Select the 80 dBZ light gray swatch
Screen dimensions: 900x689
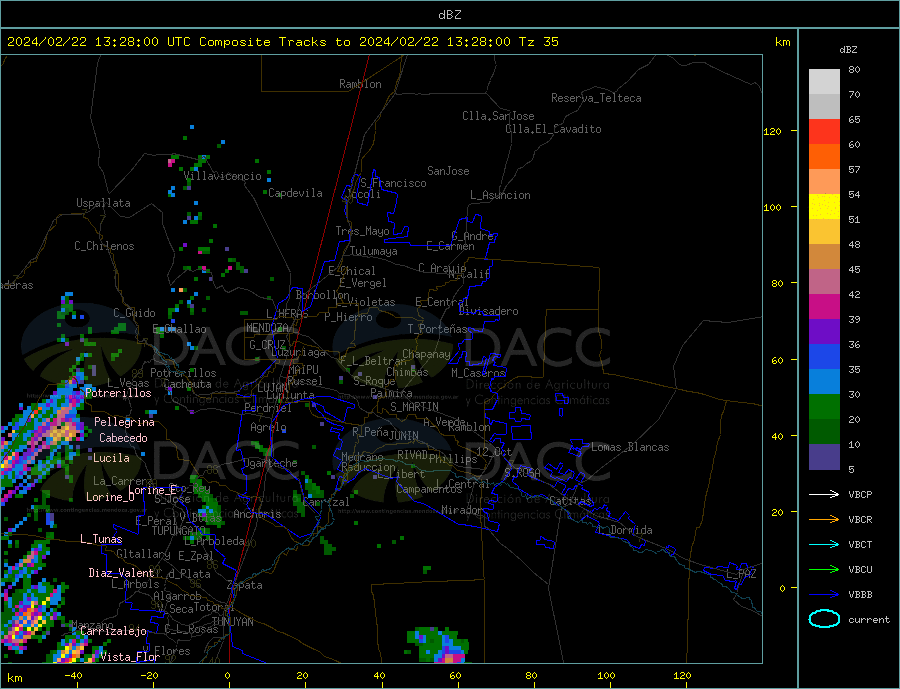824,82
